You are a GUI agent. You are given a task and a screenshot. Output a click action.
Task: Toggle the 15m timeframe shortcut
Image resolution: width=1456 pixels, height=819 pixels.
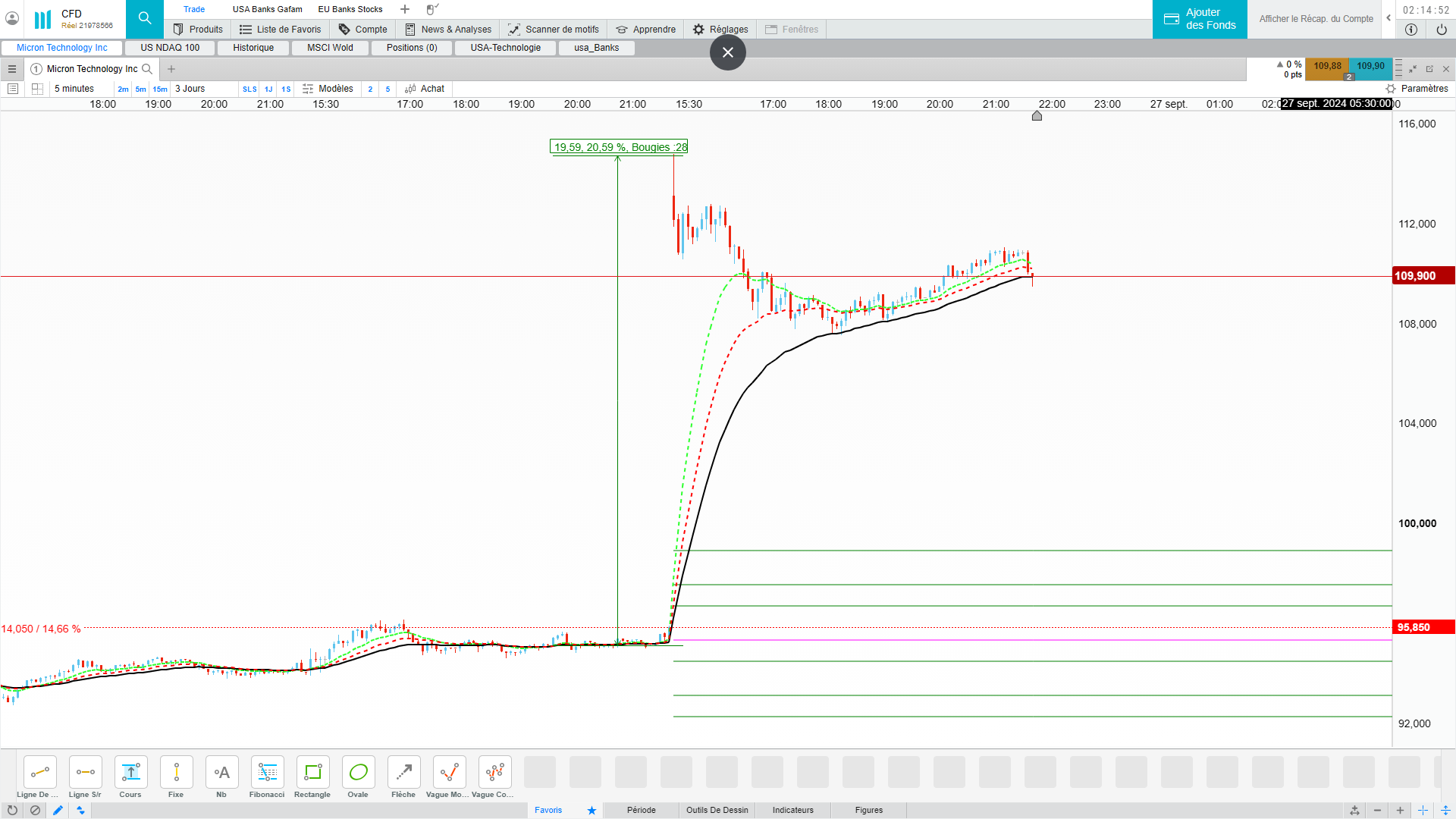(160, 89)
